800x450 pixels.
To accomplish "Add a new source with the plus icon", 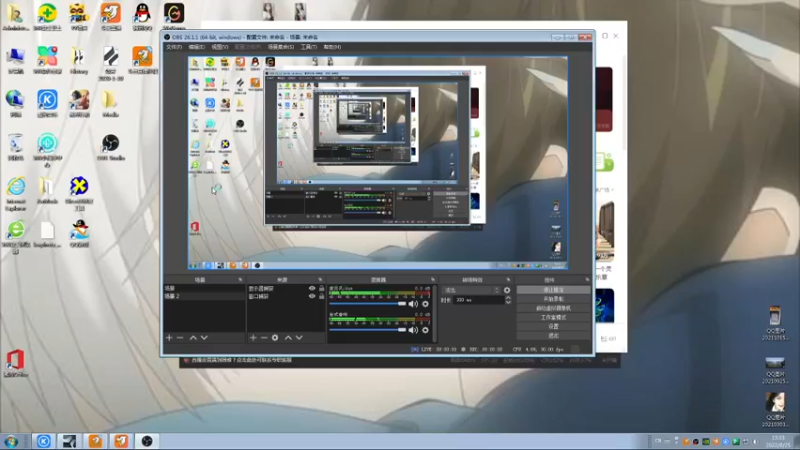I will 253,338.
